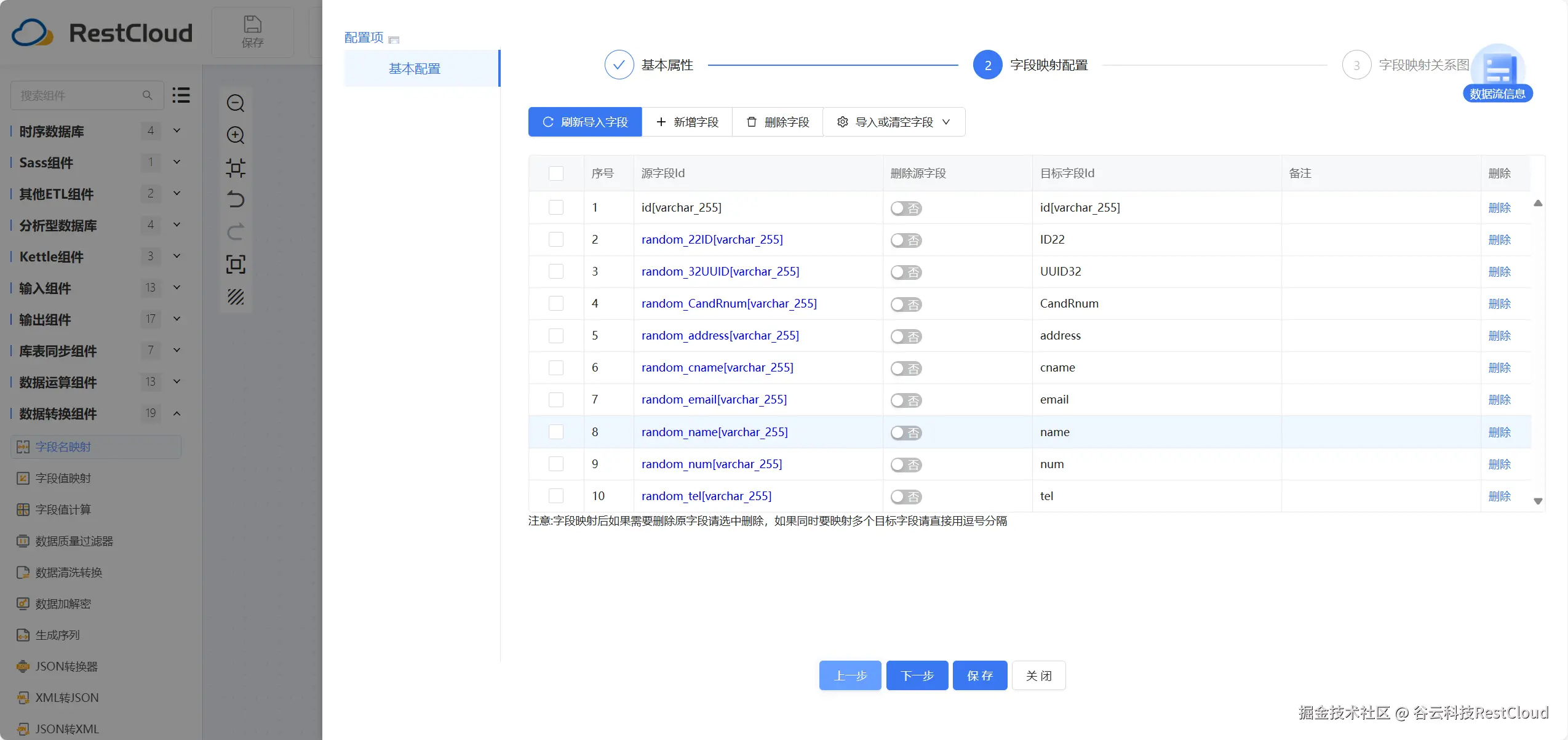Toggle 删除源字段 switch for random_CandRnum
The image size is (1568, 740).
click(x=906, y=304)
